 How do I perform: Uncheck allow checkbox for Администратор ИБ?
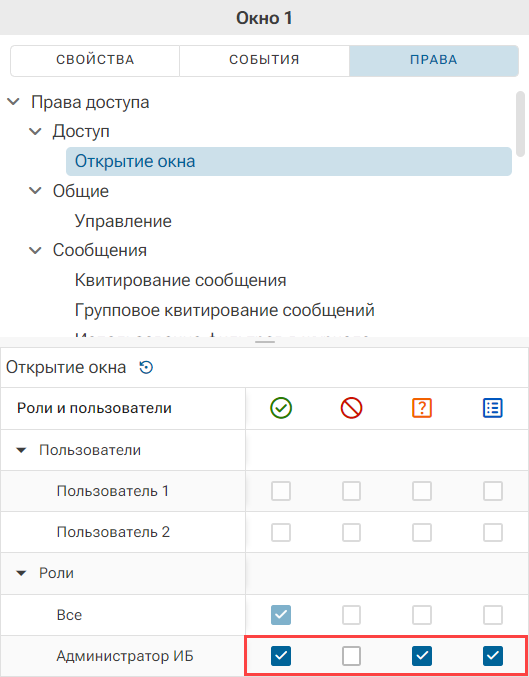click(x=281, y=656)
